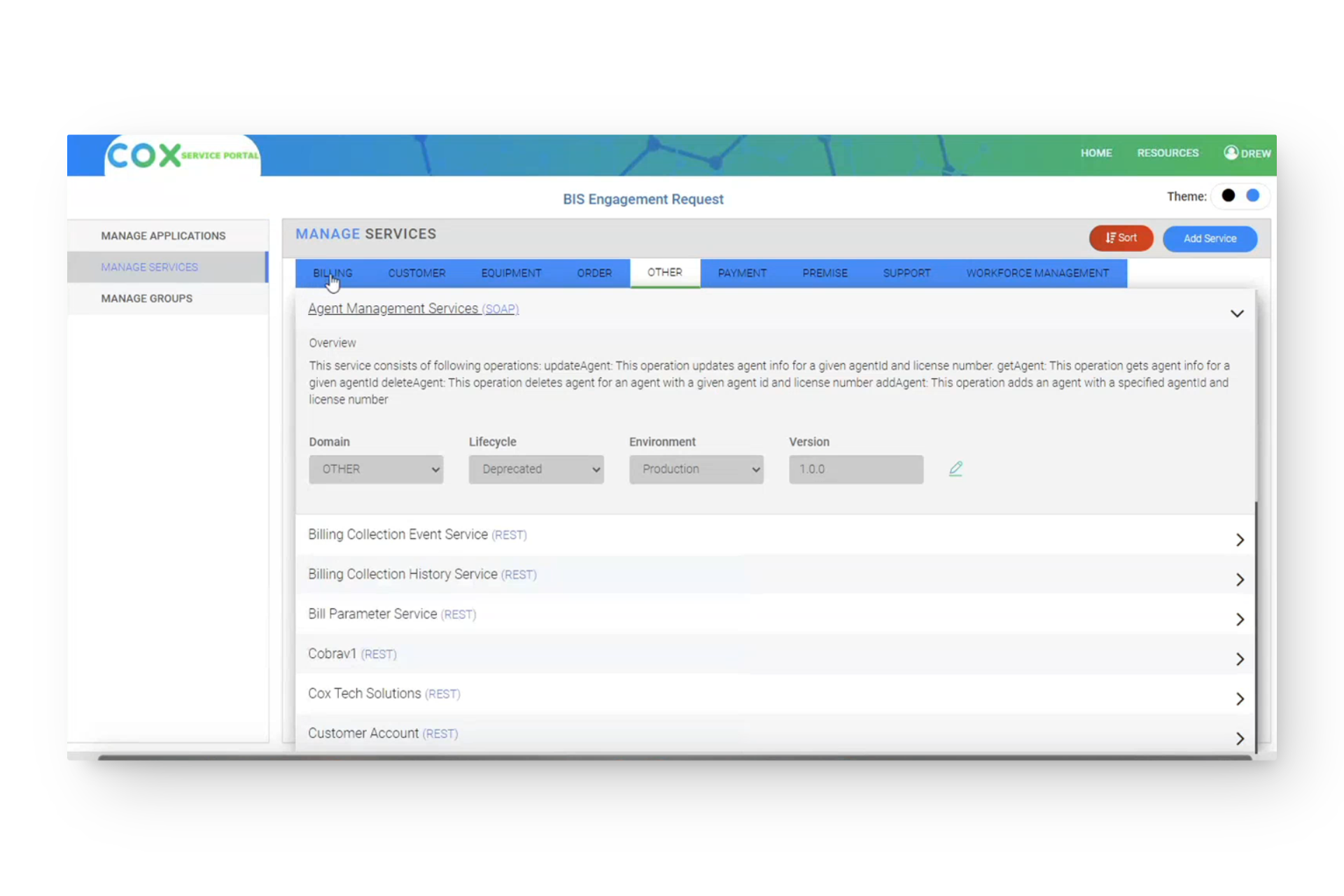Expand Billing Collection Event Service arrow
Image resolution: width=1344 pixels, height=896 pixels.
[x=1240, y=540]
